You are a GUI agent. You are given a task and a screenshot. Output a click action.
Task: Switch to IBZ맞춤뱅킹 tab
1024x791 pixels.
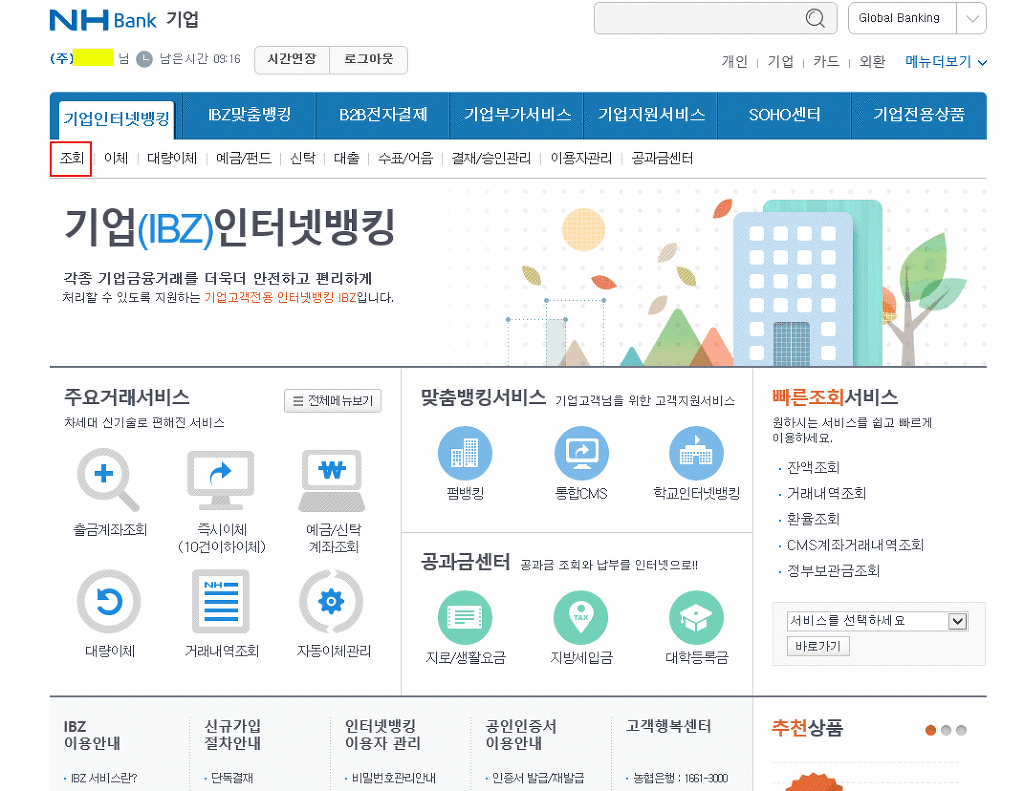click(249, 115)
